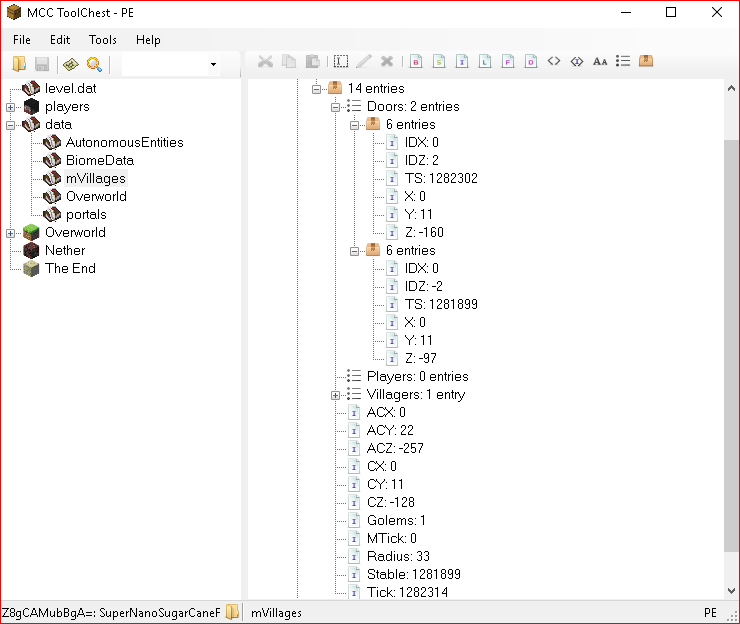The height and width of the screenshot is (624, 740).
Task: Expand the Villagers: 1 entry node
Action: (x=336, y=394)
